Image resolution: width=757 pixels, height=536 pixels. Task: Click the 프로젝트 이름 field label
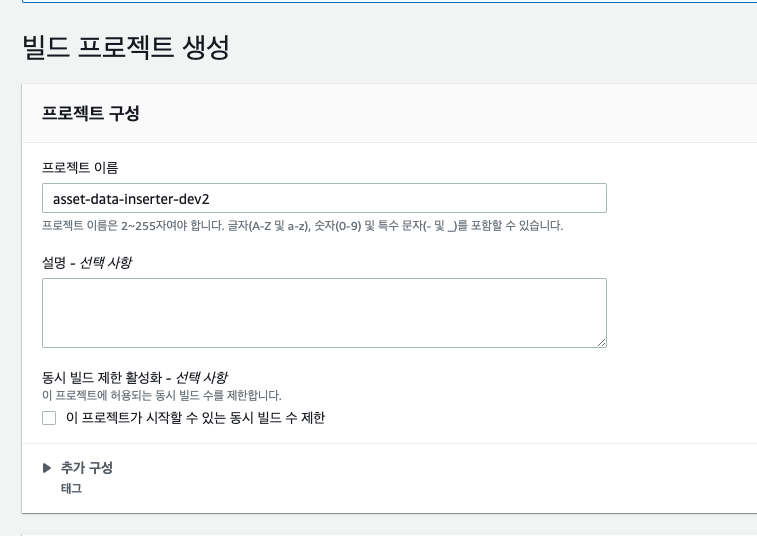tap(80, 167)
